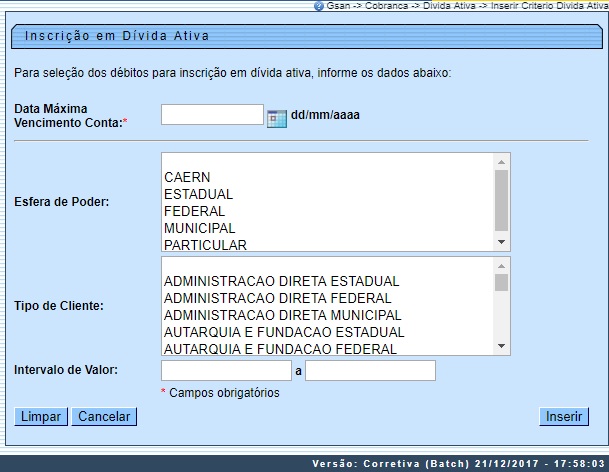Click the Tipo de Cliente label

[x=59, y=306]
